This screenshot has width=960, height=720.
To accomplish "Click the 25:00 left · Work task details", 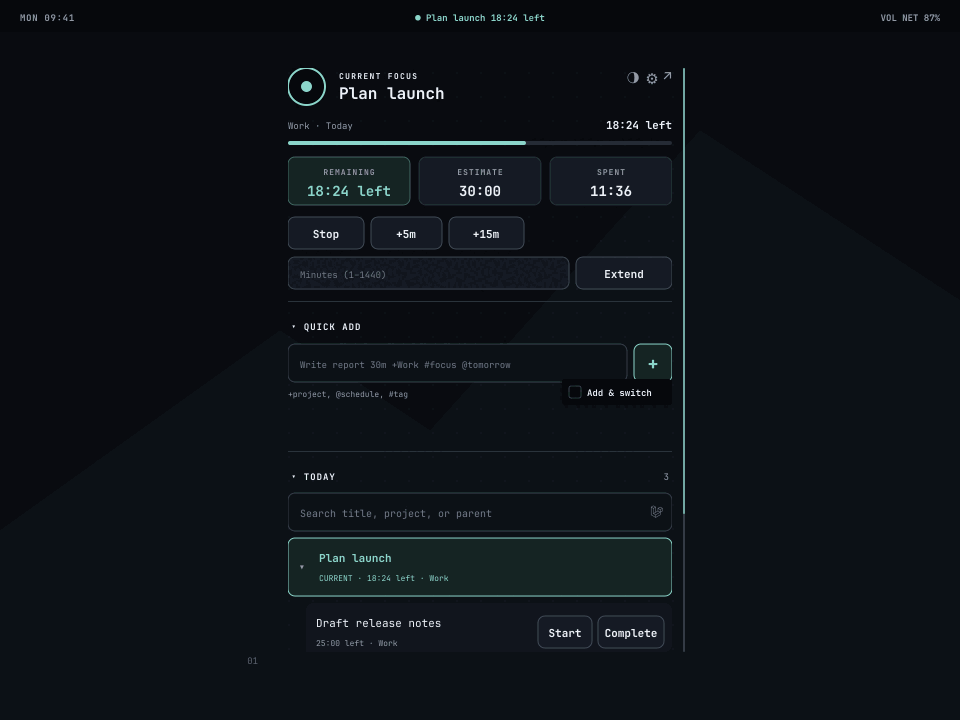I will click(x=357, y=643).
